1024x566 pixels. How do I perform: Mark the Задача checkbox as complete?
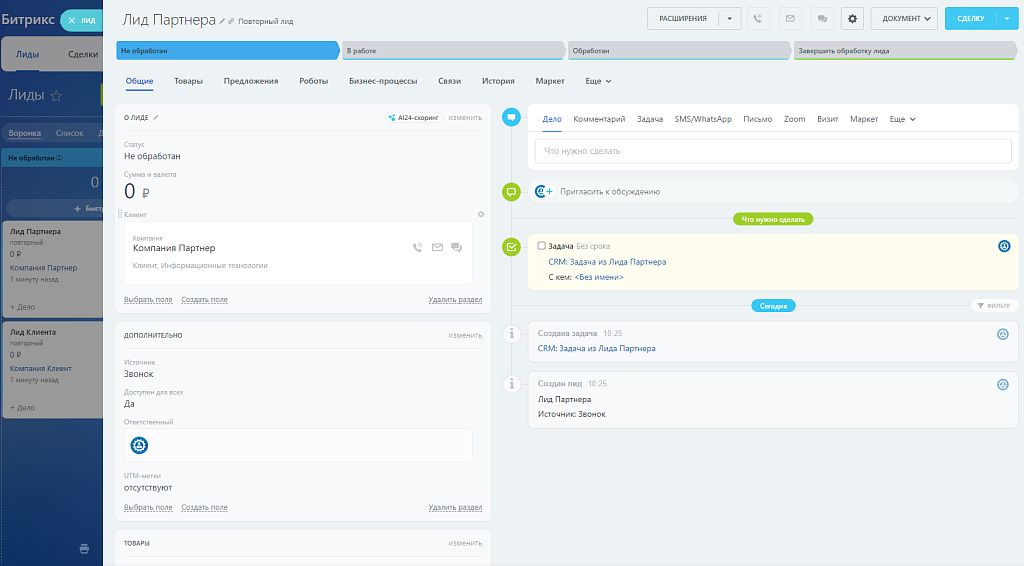pyautogui.click(x=542, y=246)
